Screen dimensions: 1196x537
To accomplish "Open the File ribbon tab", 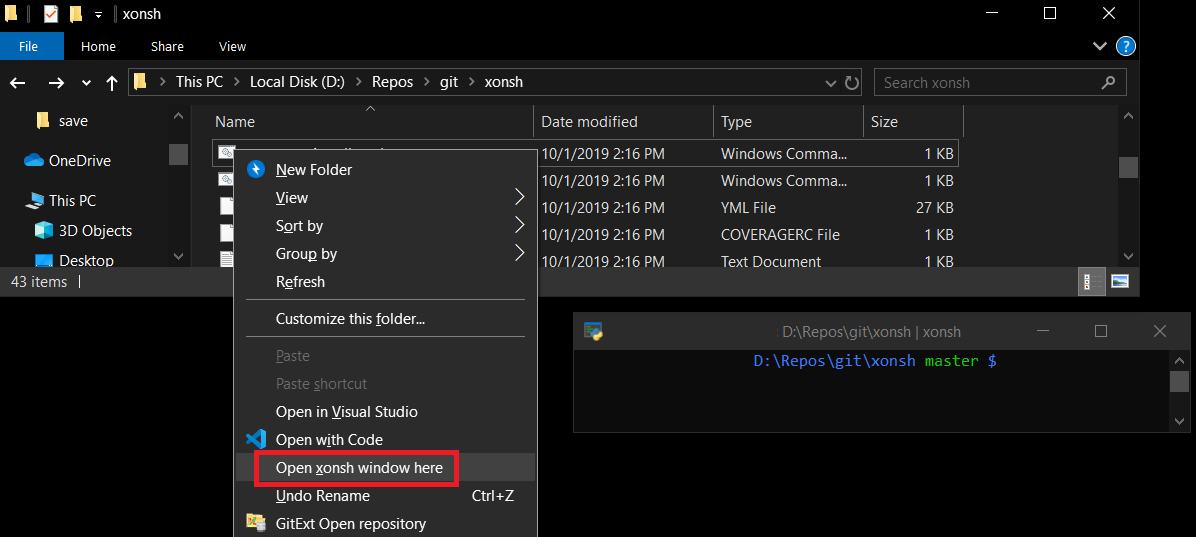I will click(28, 47).
